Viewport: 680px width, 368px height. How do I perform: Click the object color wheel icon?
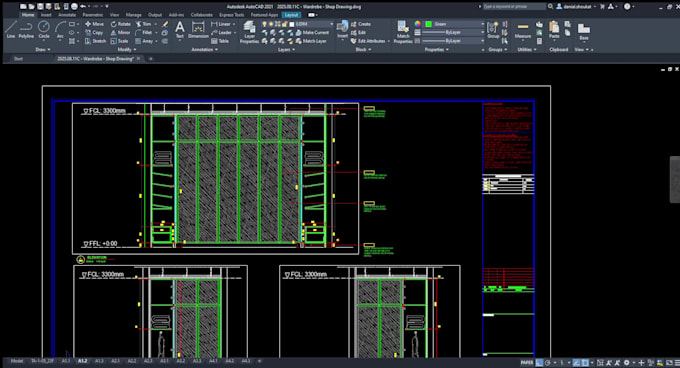pos(418,24)
